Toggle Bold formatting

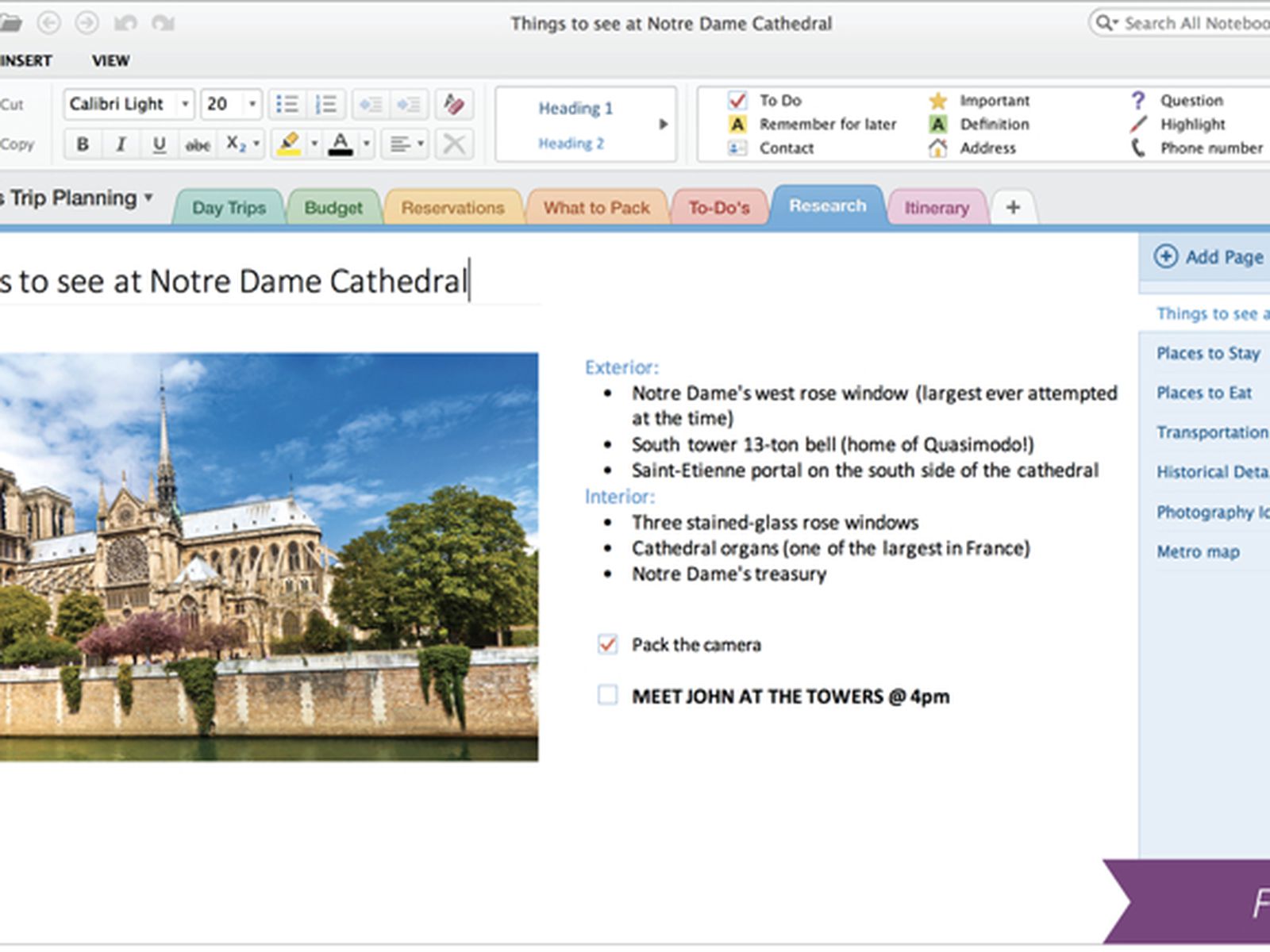[83, 144]
